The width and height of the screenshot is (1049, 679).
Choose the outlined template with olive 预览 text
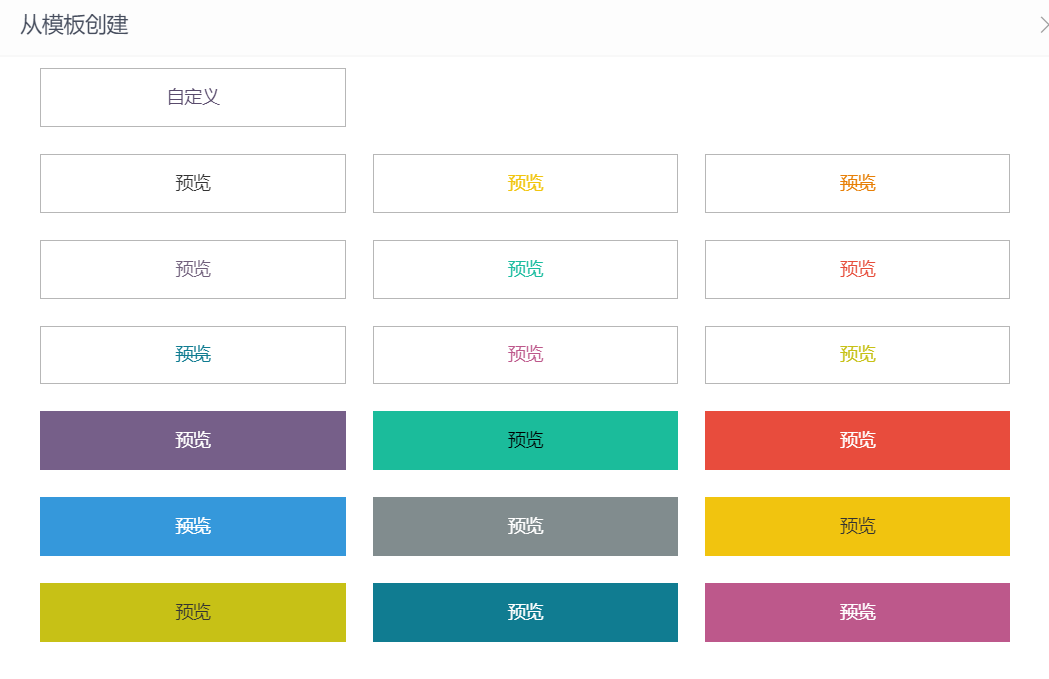tap(857, 354)
